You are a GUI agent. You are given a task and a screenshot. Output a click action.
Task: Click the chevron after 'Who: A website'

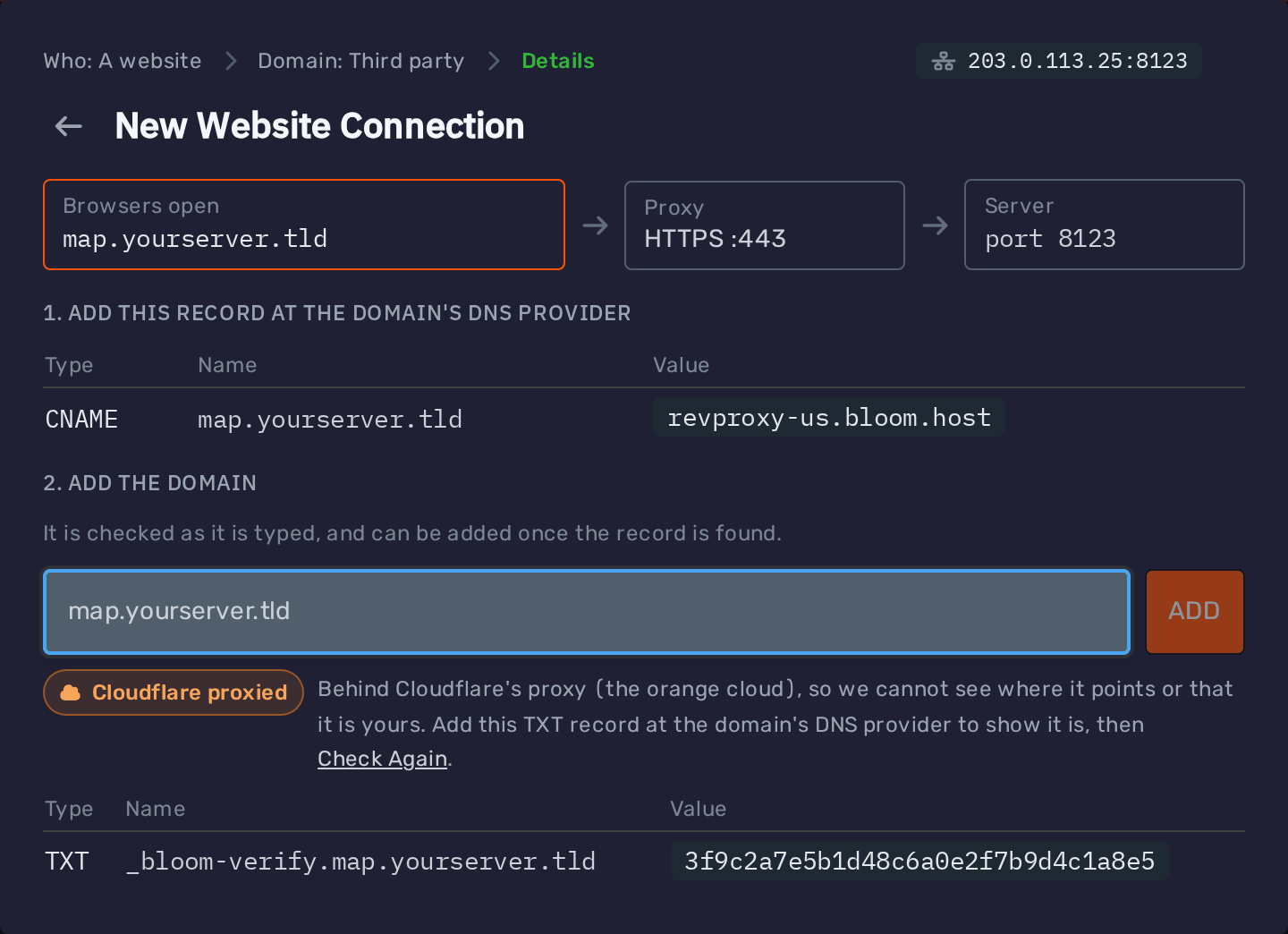[231, 61]
